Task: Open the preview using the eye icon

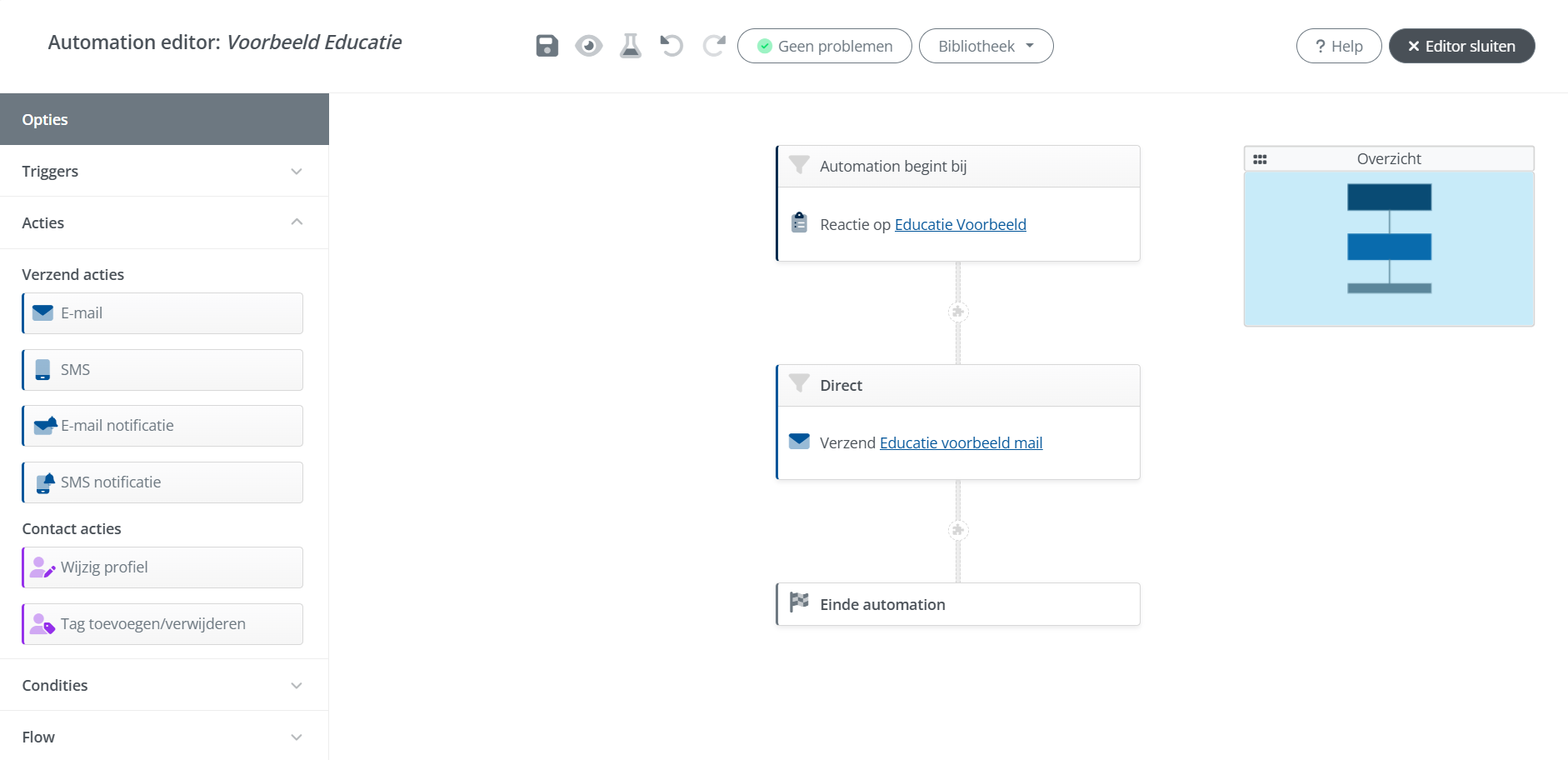Action: tap(588, 46)
